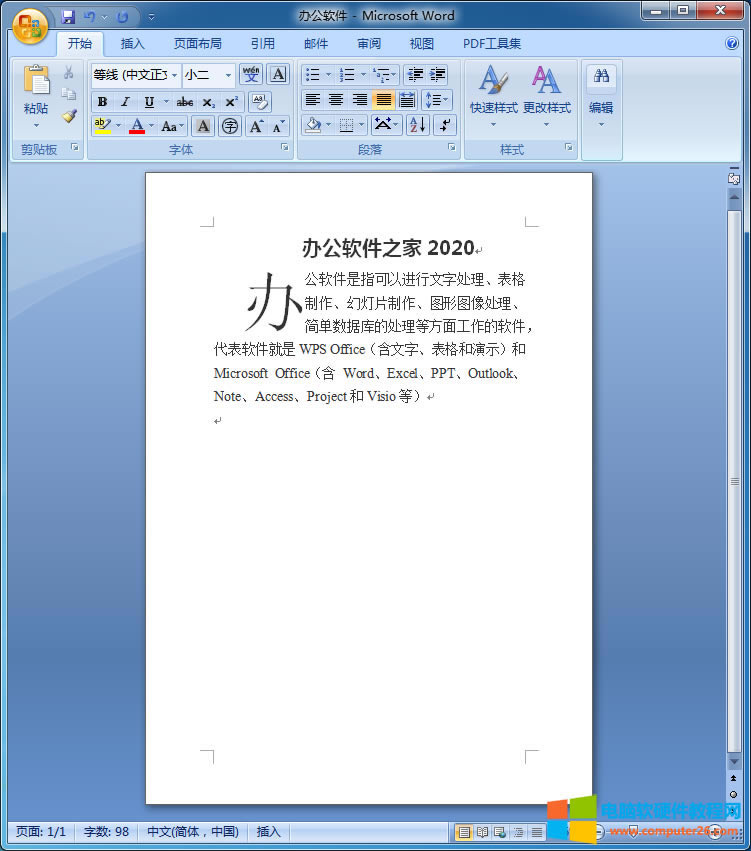Open the Asian layout dropdown

coord(386,125)
